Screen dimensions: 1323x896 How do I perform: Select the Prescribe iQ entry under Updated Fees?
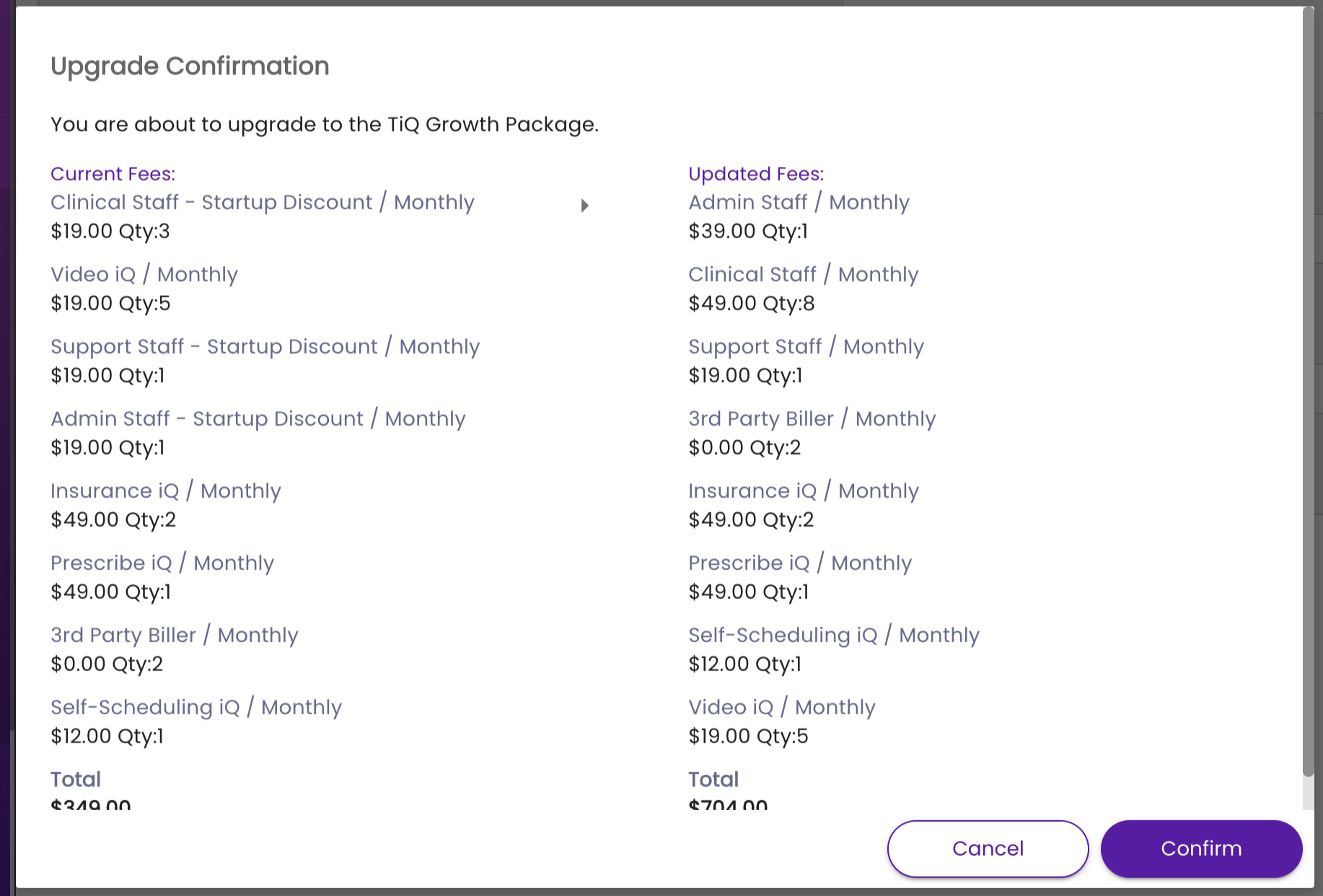tap(800, 563)
